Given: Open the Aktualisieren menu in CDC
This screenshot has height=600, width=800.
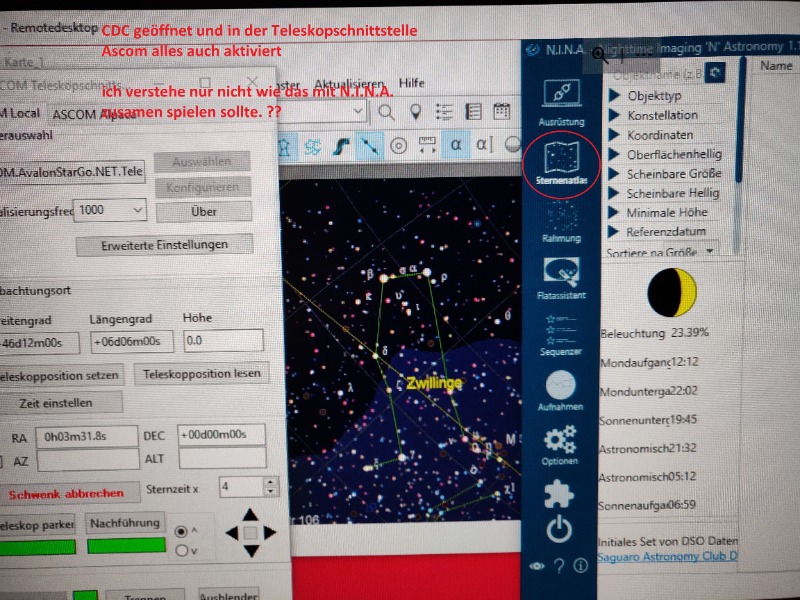Looking at the screenshot, I should (x=348, y=84).
